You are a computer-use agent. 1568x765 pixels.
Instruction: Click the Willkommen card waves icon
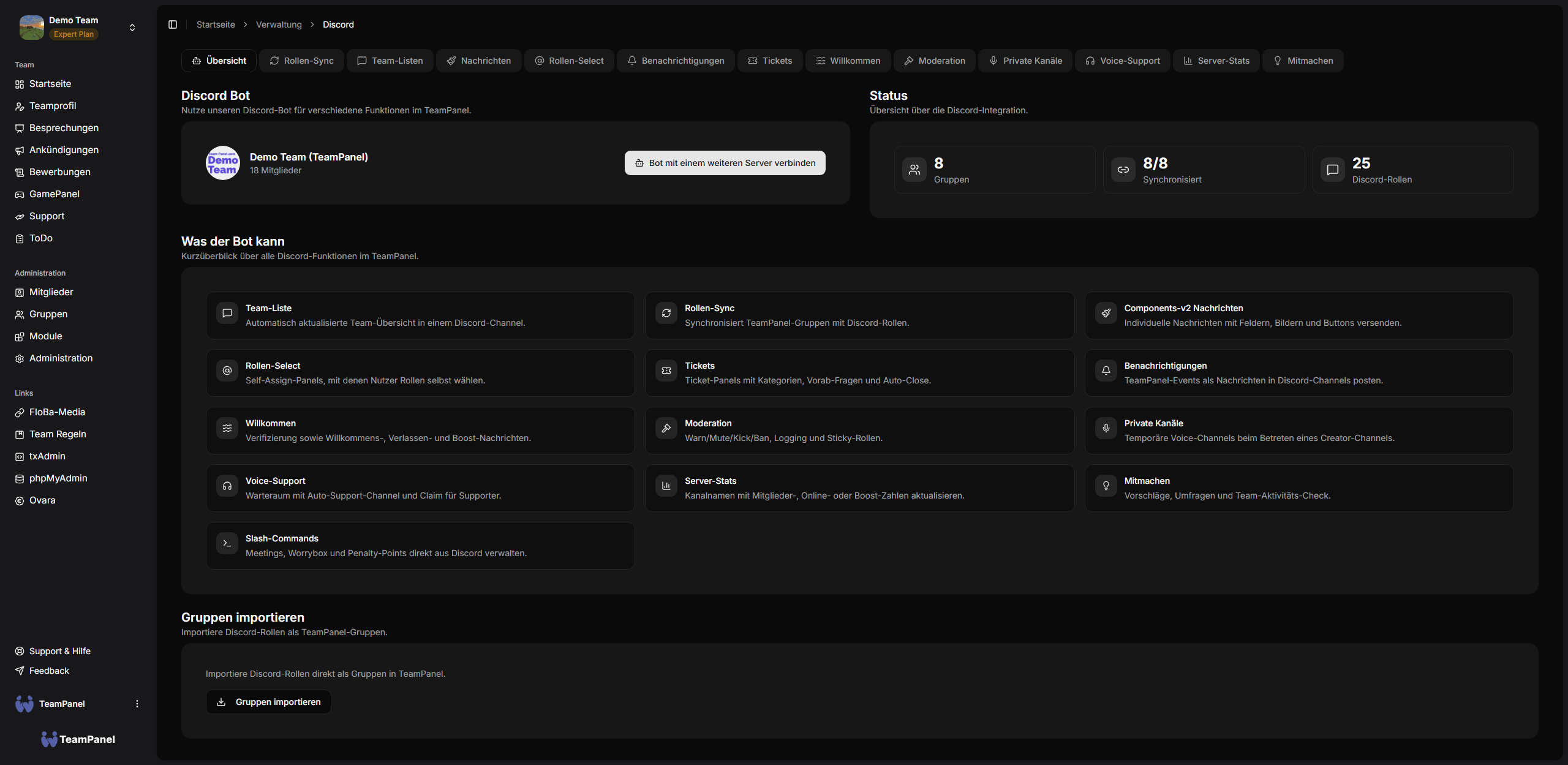pos(227,428)
